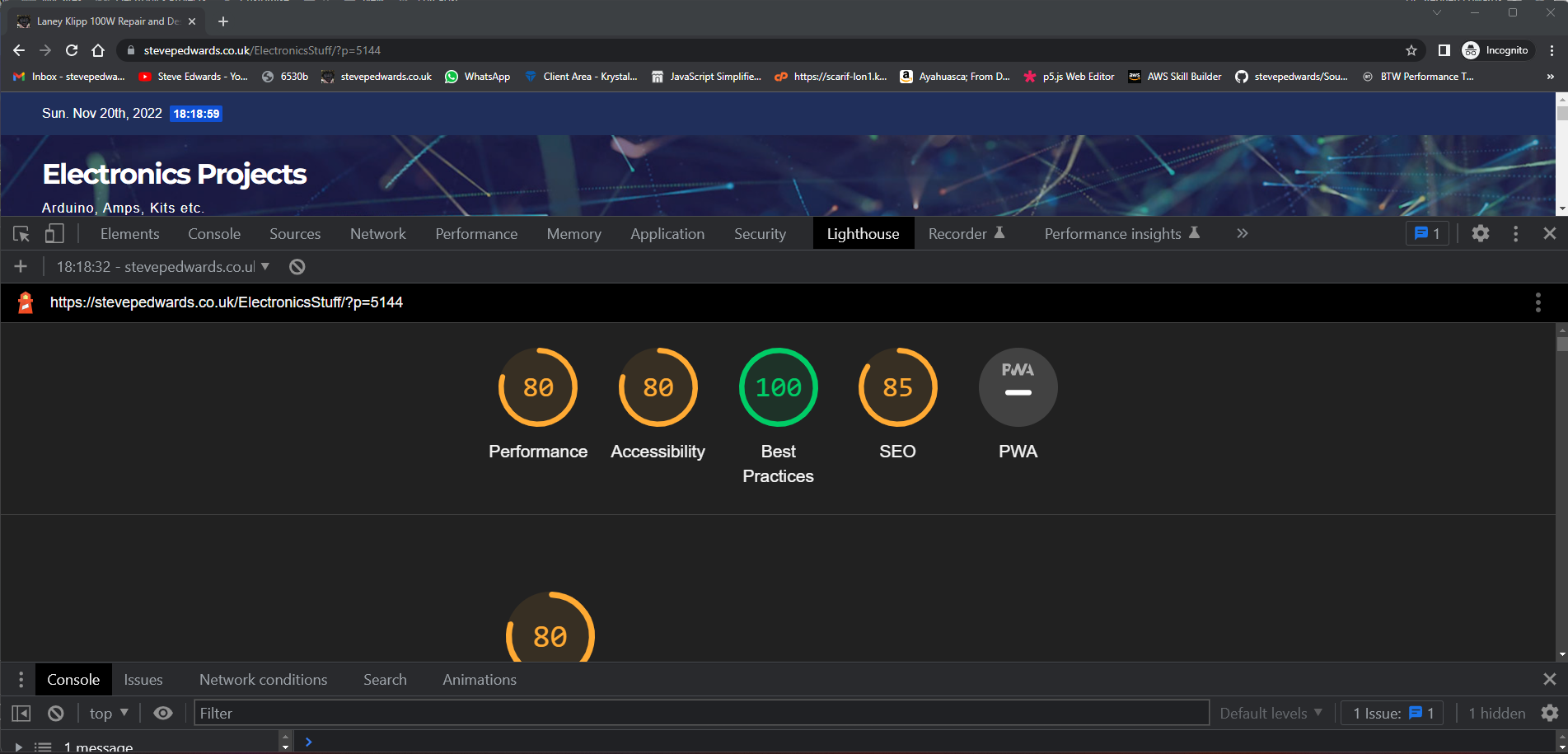Viewport: 1568px width, 754px height.
Task: Click the console Filter input field
Action: pos(700,714)
